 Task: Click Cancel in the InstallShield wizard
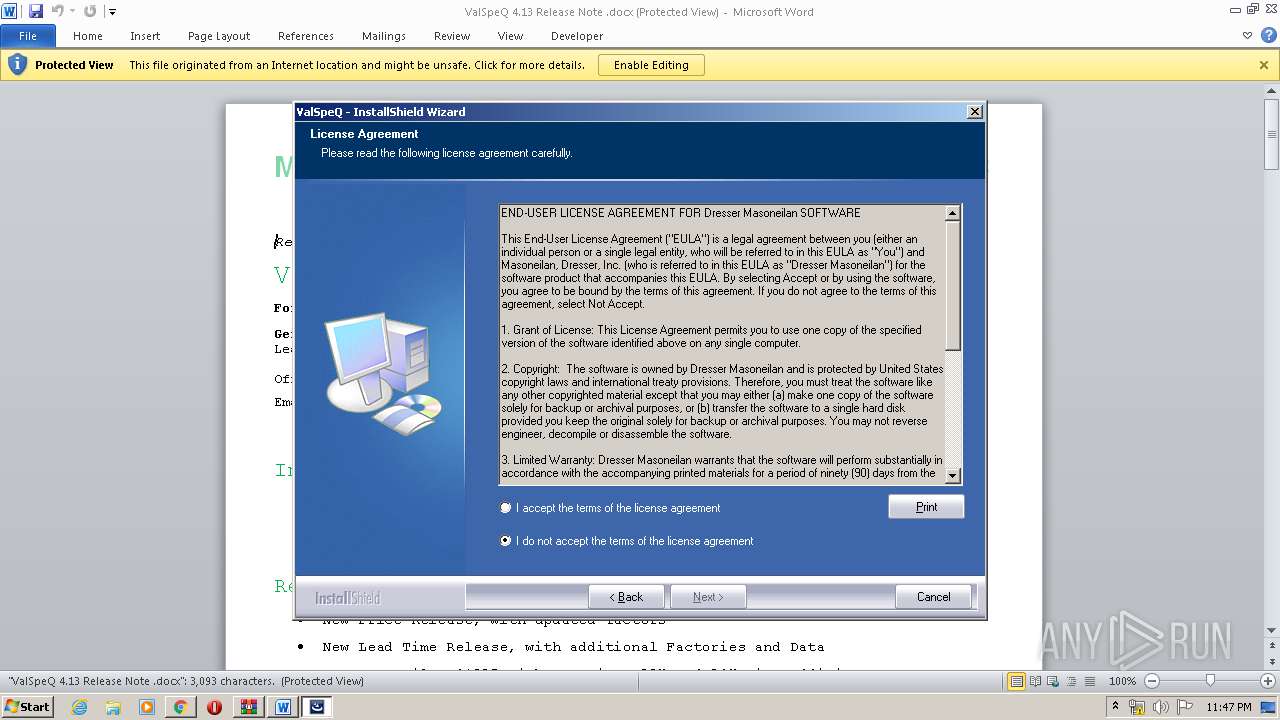pos(934,597)
